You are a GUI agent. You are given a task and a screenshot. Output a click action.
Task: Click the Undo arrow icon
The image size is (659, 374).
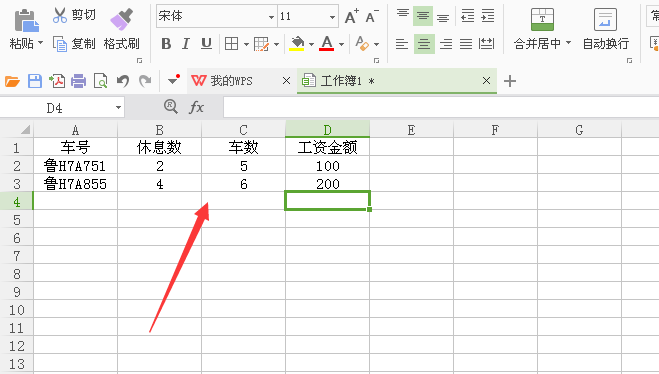coord(122,80)
